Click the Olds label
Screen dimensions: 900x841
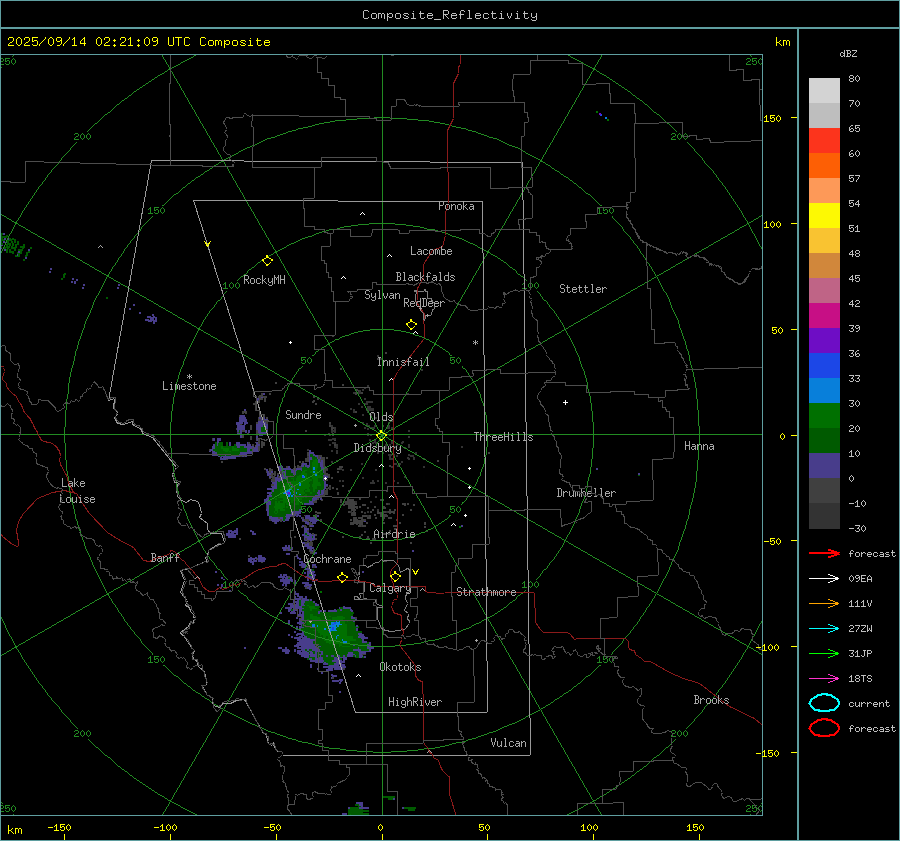381,417
